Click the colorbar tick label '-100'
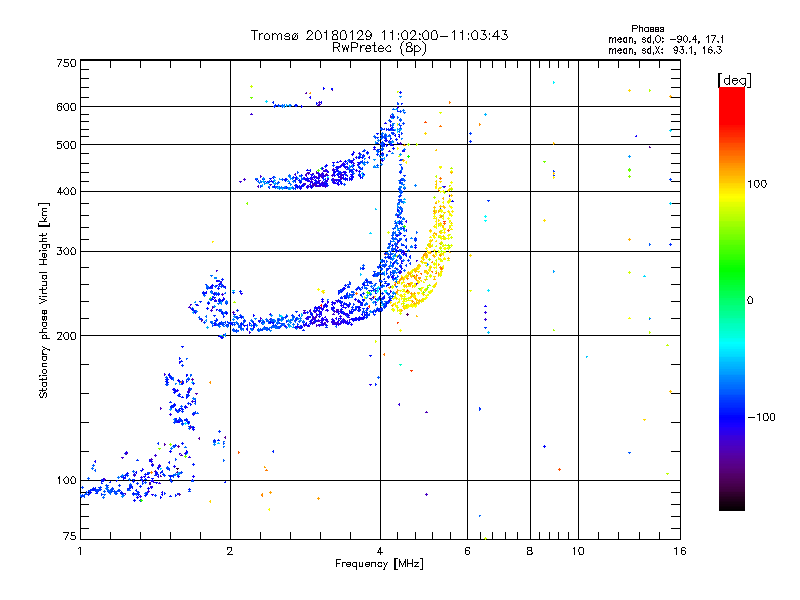 (761, 417)
